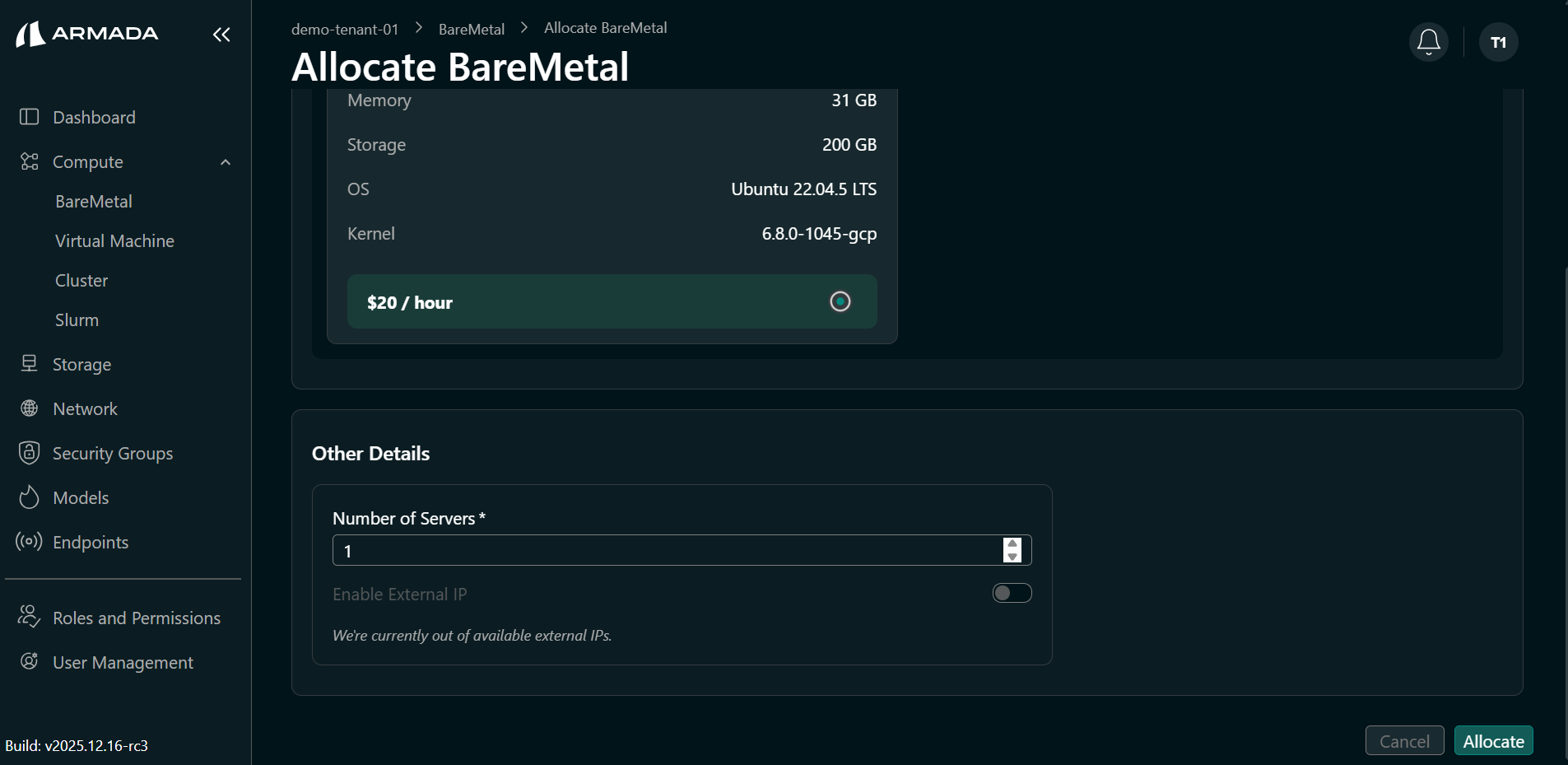Go to demo-tenant-01 breadcrumb link
Viewport: 1568px width, 765px height.
345,30
